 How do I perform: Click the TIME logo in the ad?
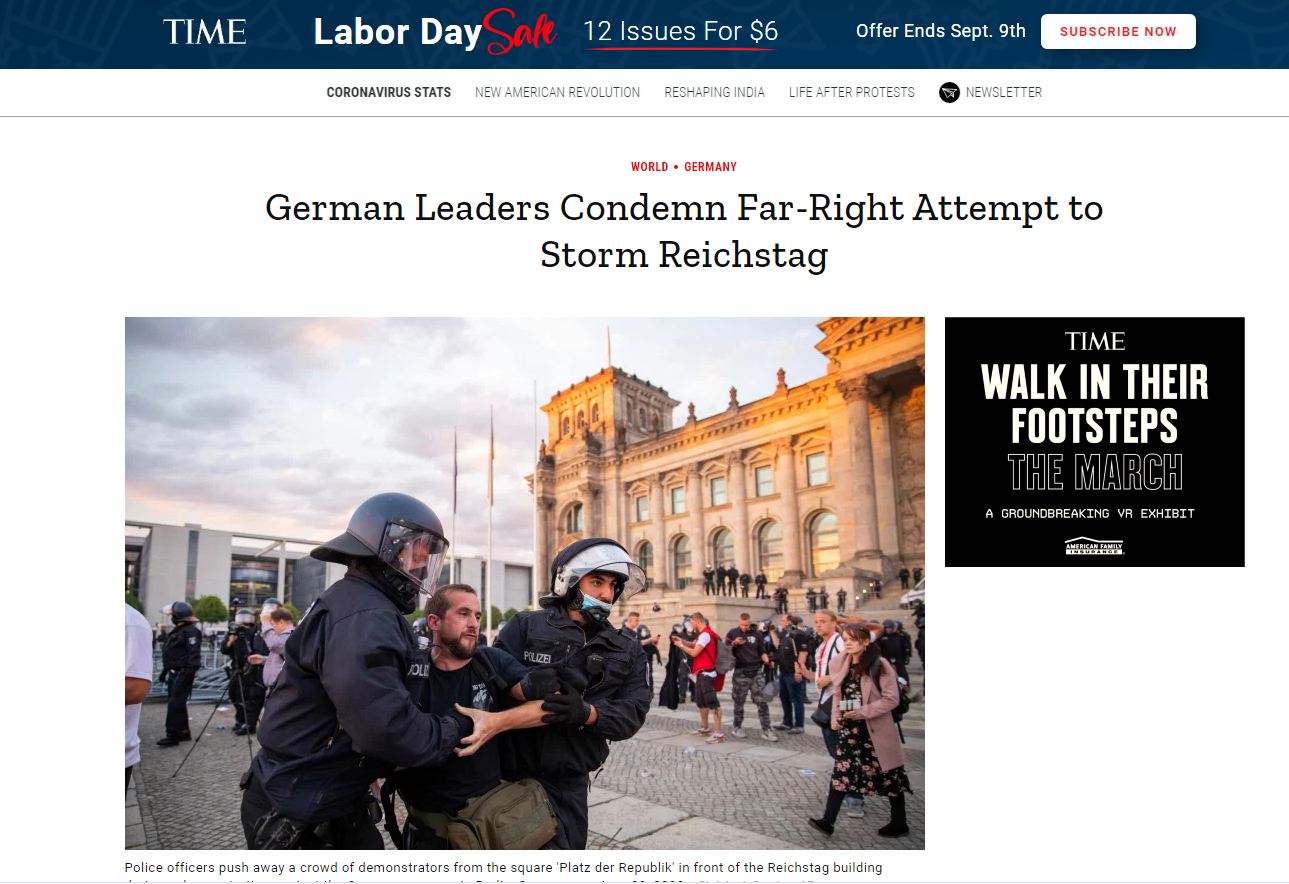coord(1094,342)
